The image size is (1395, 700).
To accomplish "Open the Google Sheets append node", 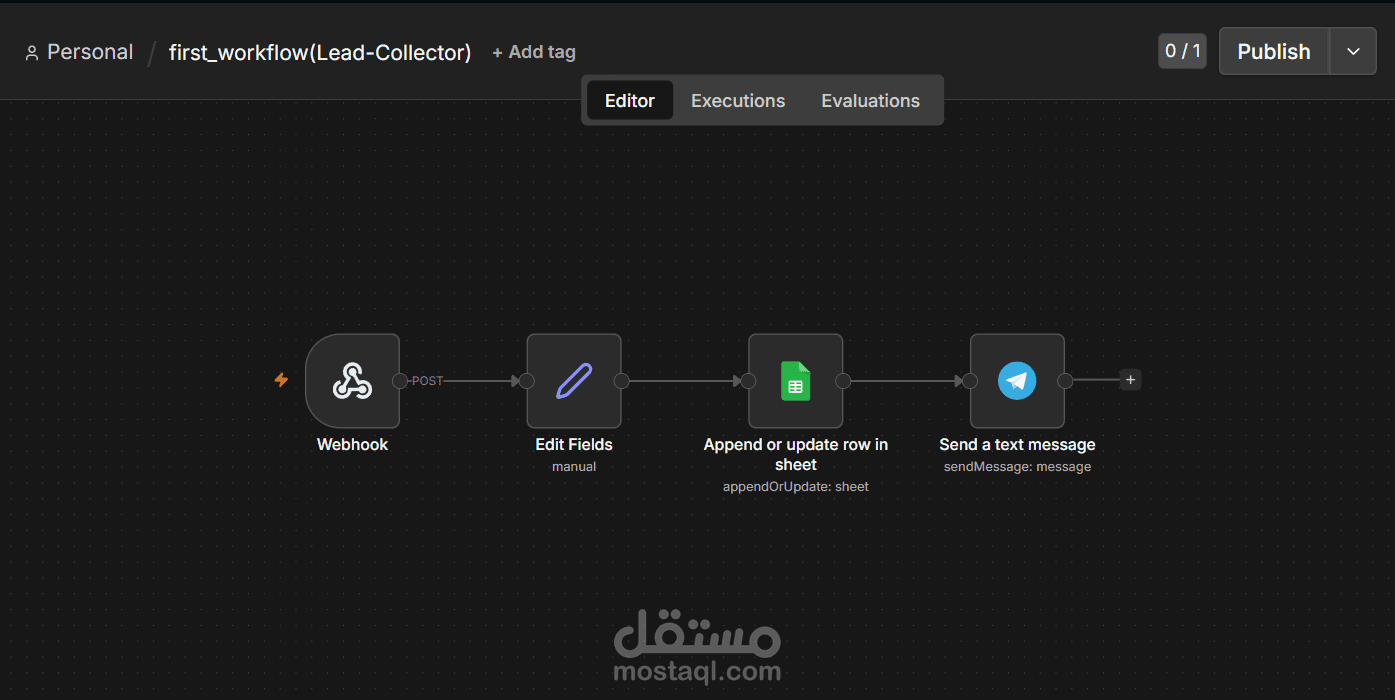I will click(x=795, y=380).
